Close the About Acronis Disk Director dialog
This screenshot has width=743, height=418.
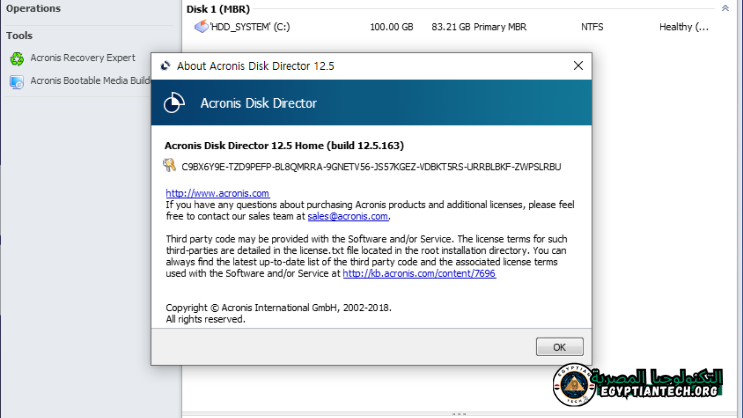(x=578, y=66)
